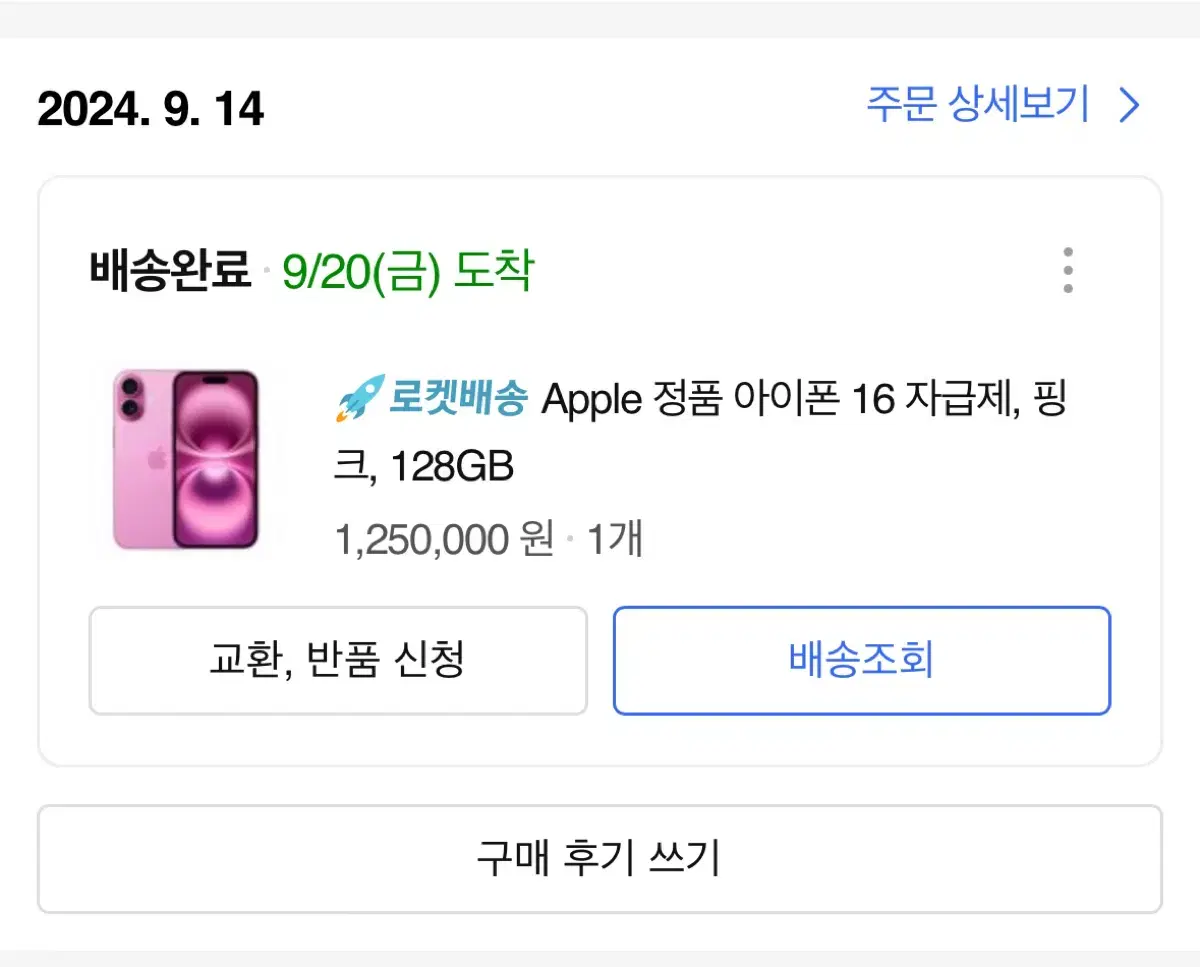Screen dimensions: 1200x967
Task: Write a review via 구매 후기 쓰기
Action: pos(600,859)
